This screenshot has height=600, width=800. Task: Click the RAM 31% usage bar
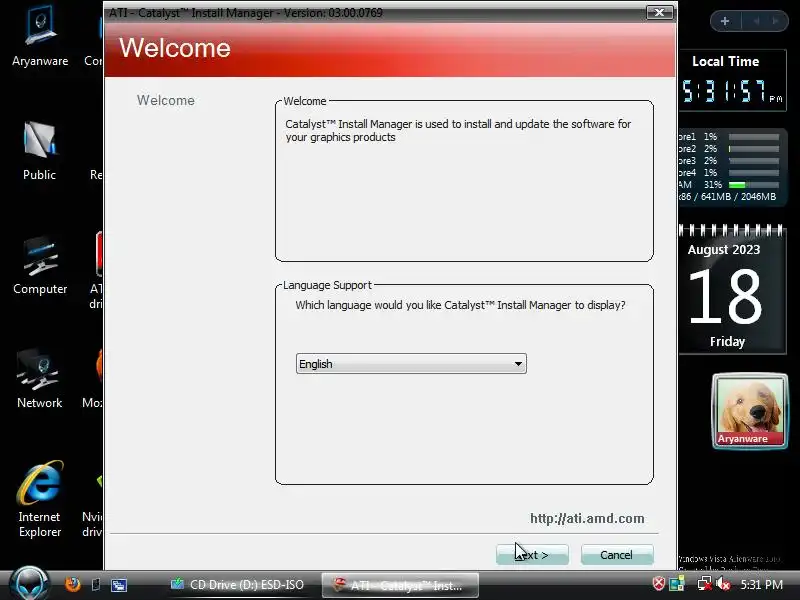pyautogui.click(x=754, y=185)
